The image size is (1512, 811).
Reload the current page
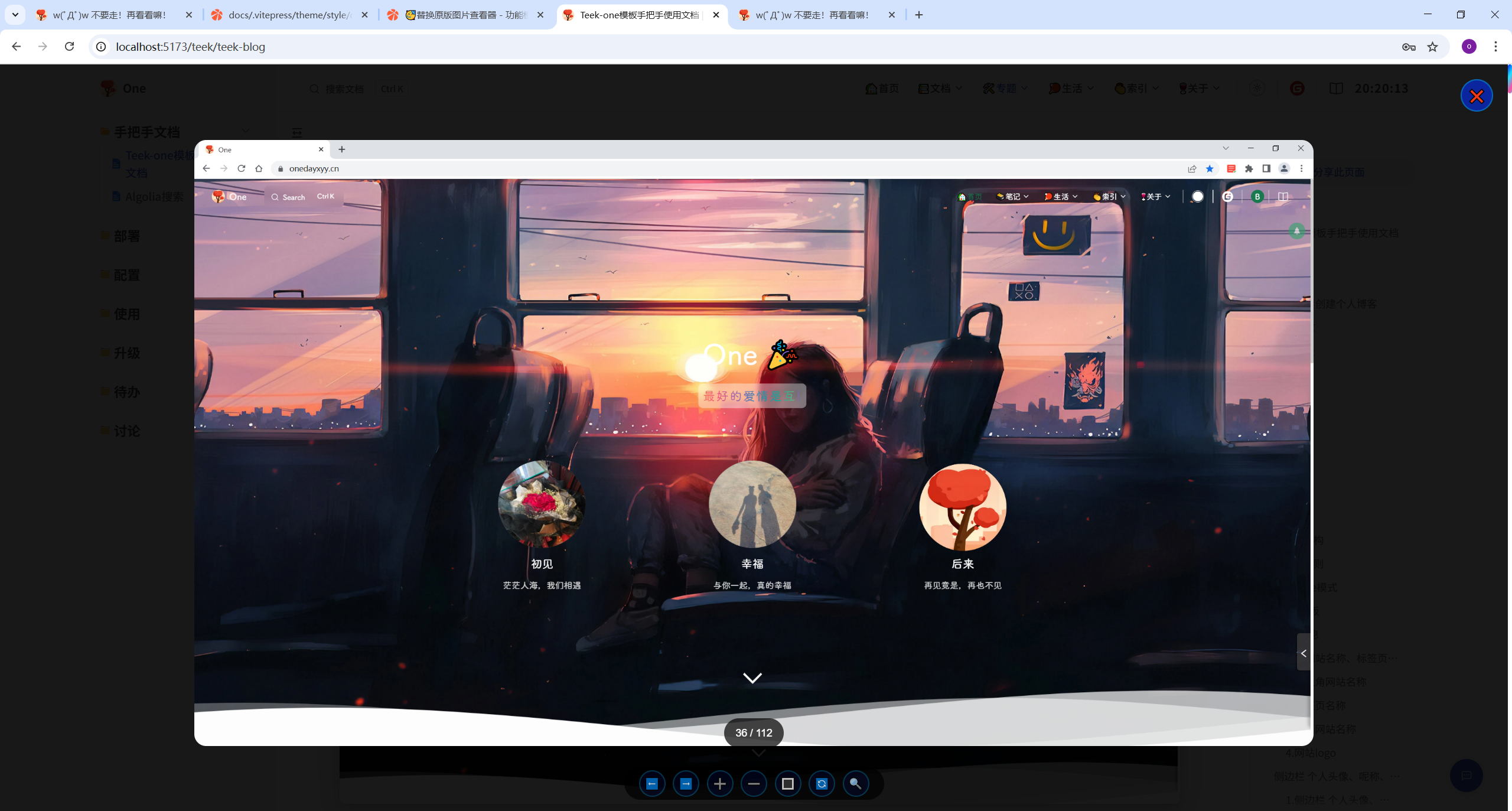click(69, 47)
